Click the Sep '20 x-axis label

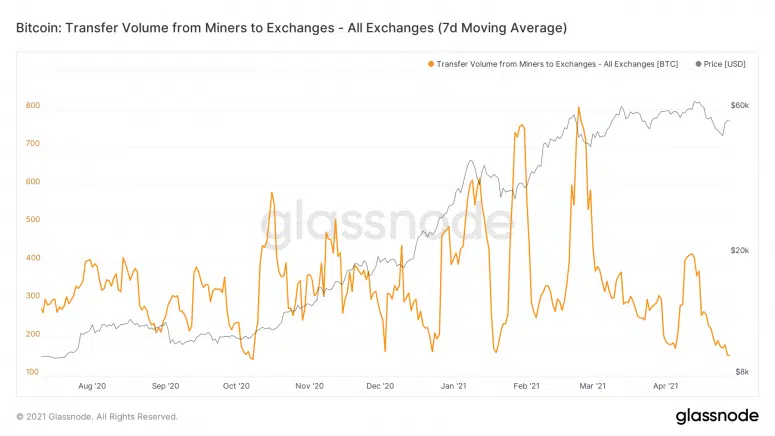[x=165, y=386]
